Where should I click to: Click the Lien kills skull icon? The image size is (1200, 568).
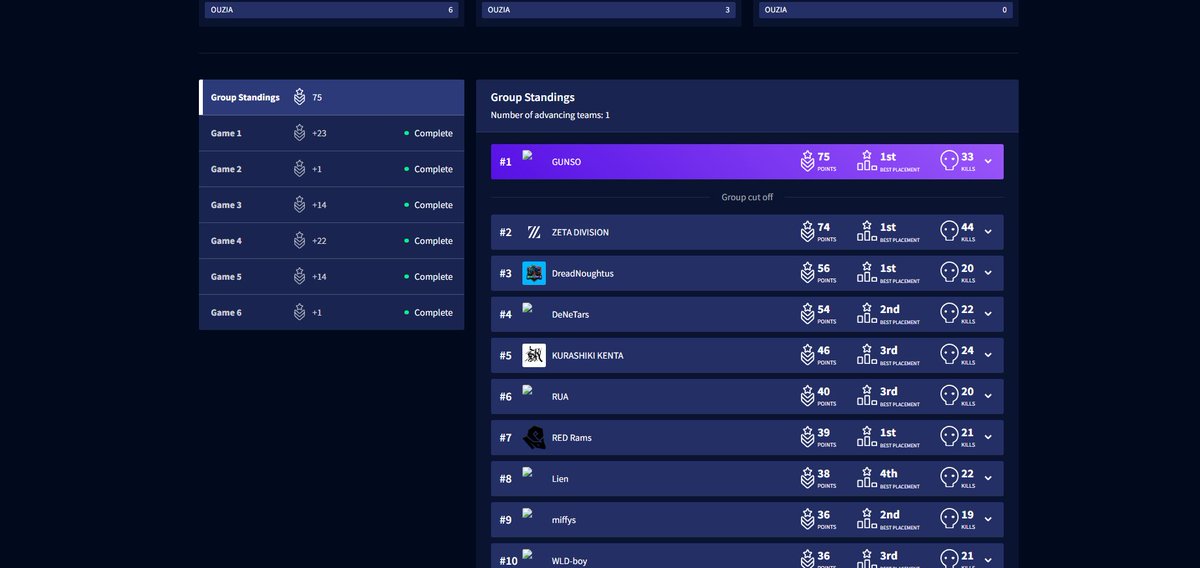tap(949, 478)
